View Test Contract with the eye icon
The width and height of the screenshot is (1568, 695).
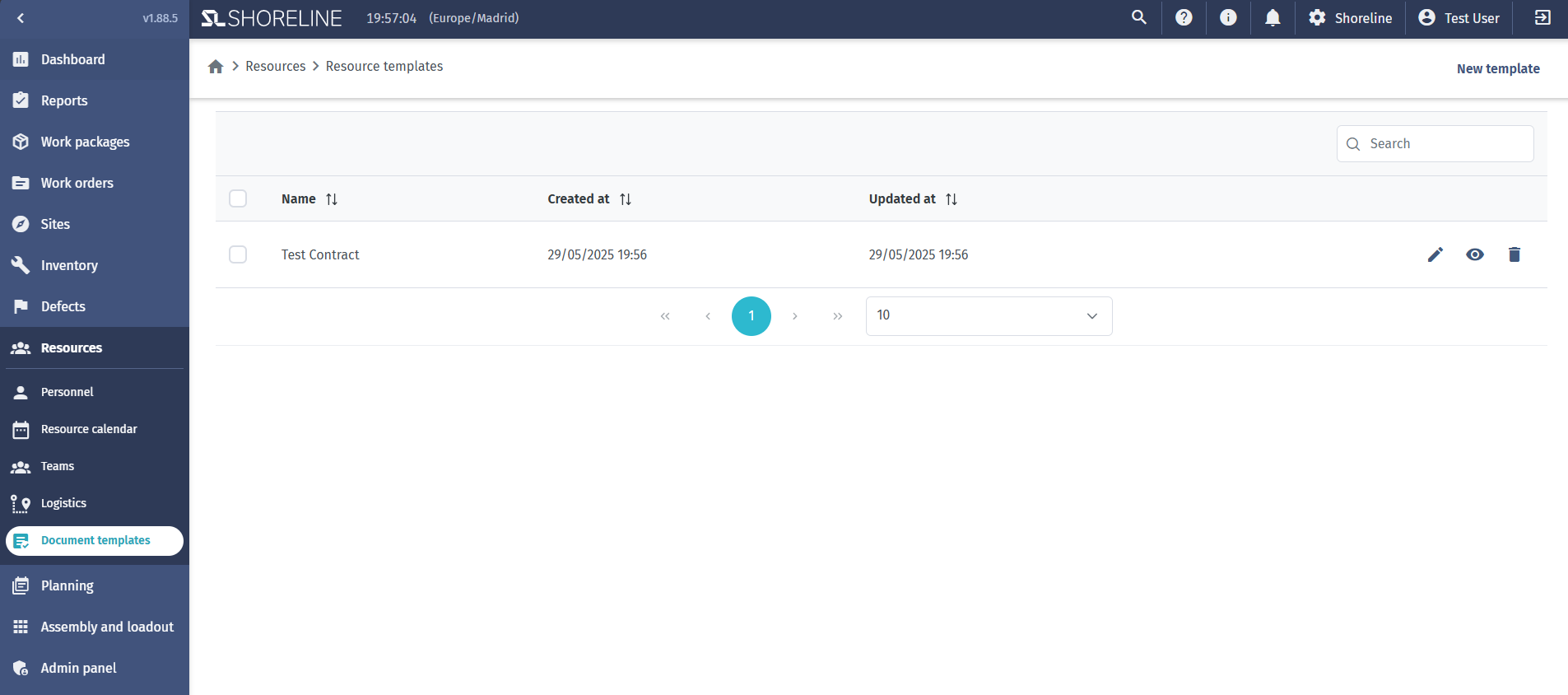(x=1475, y=254)
